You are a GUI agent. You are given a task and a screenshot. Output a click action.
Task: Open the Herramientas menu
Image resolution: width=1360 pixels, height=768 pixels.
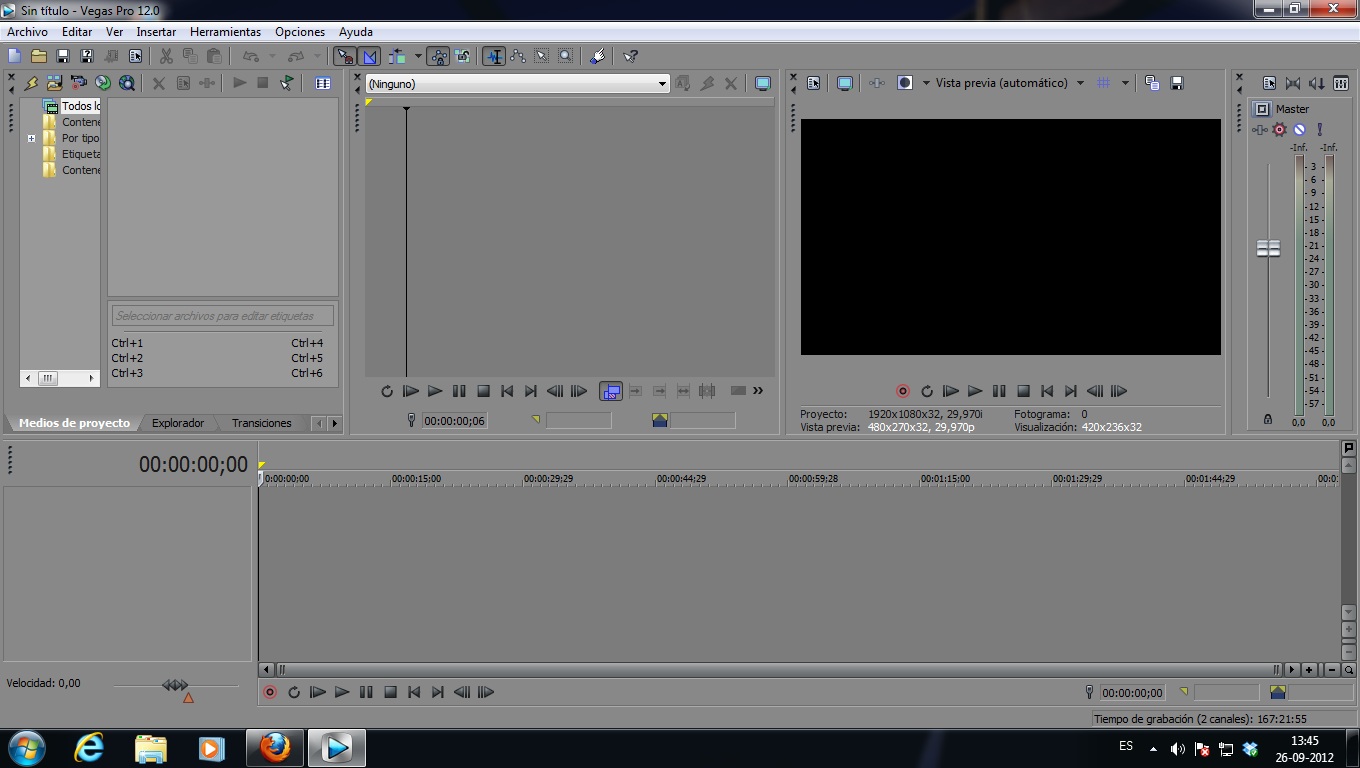[225, 32]
